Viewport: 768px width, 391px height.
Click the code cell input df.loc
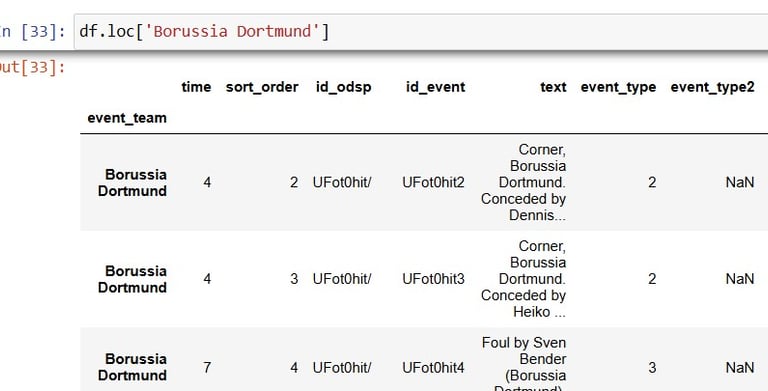tap(421, 32)
